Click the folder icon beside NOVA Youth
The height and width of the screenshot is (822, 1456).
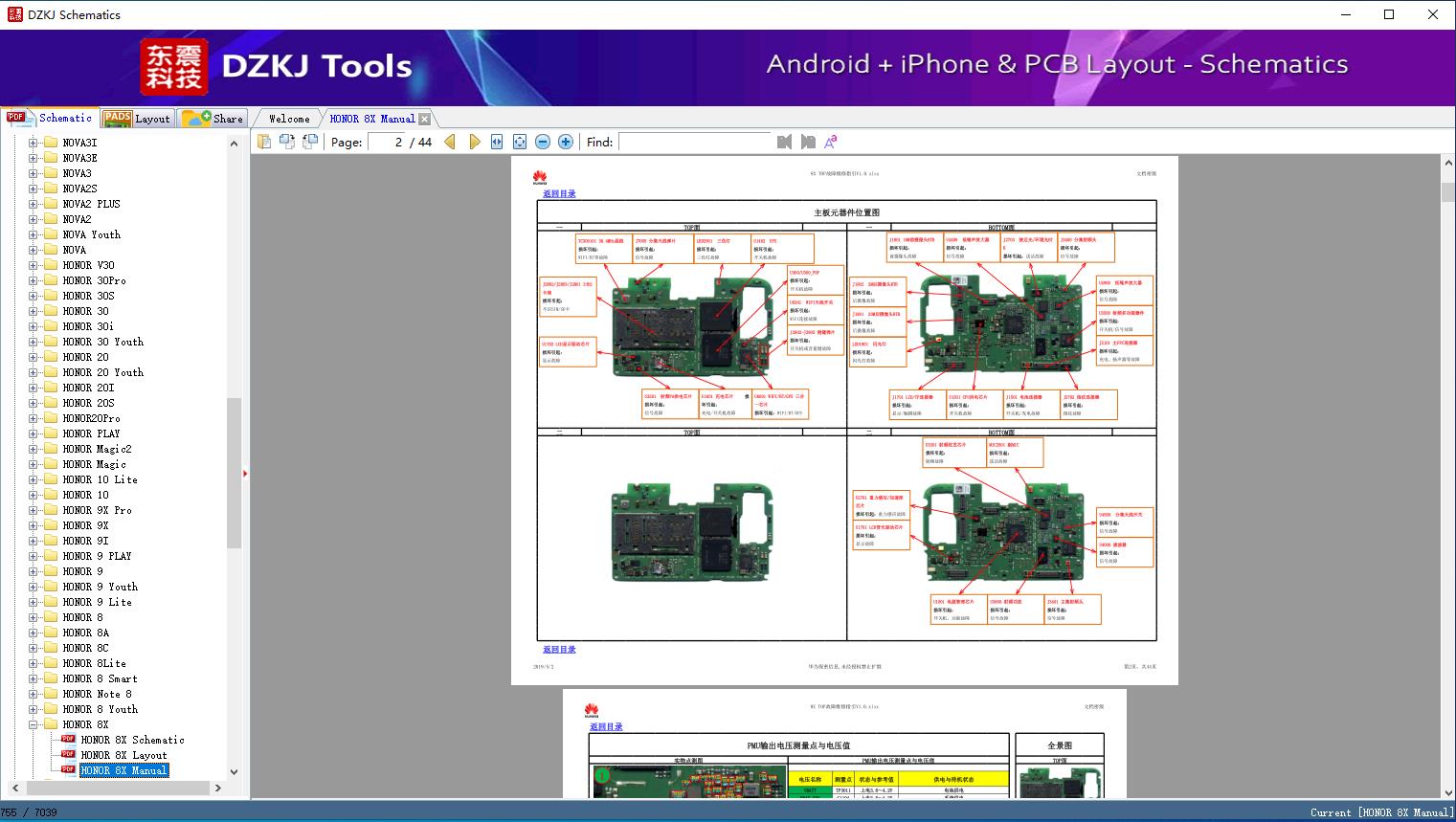coord(51,234)
